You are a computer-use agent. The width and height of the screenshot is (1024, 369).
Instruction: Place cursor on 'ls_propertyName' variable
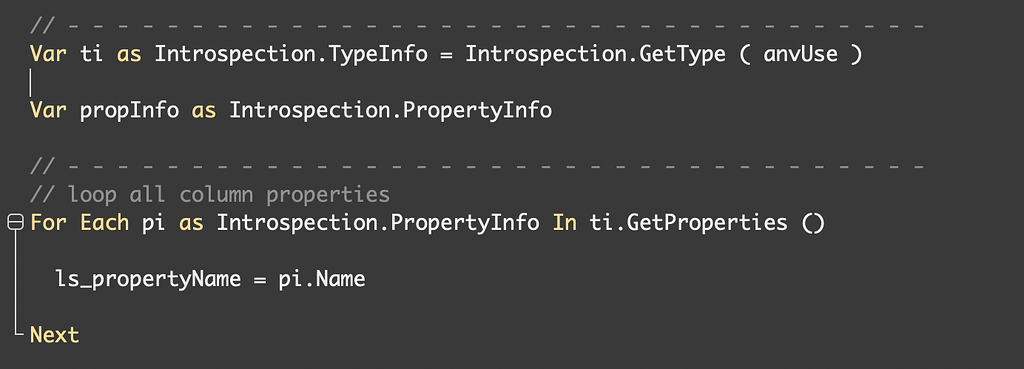(148, 280)
